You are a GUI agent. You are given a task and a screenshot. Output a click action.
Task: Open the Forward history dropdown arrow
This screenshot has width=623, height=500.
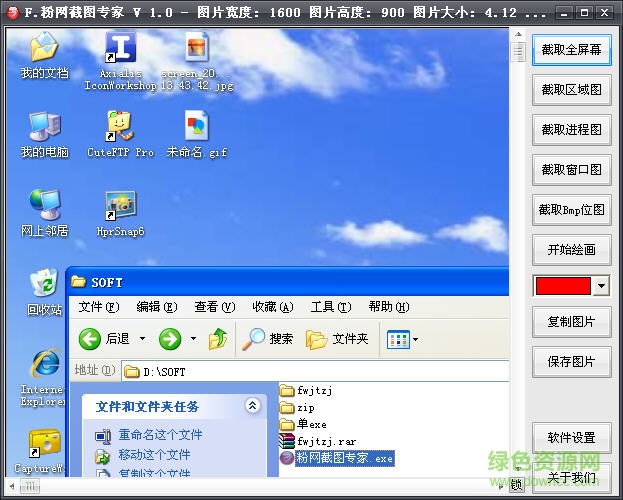point(193,339)
